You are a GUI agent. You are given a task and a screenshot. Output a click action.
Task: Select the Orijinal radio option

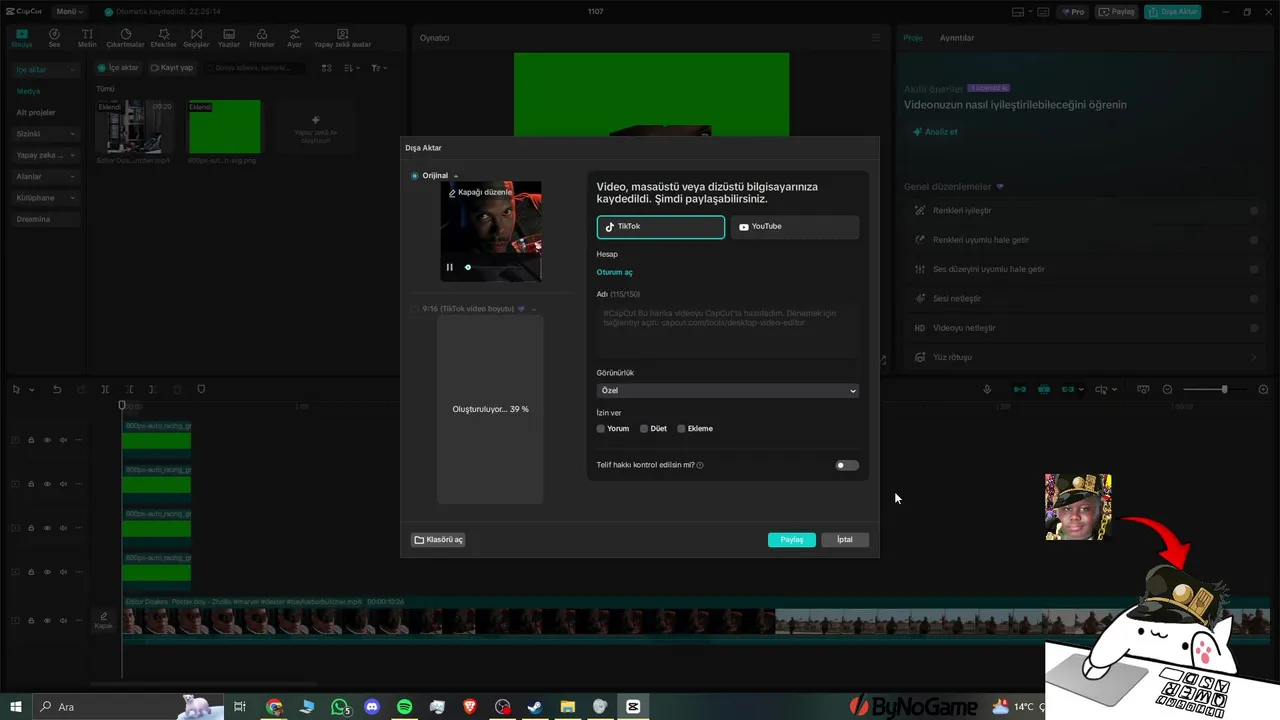point(415,176)
